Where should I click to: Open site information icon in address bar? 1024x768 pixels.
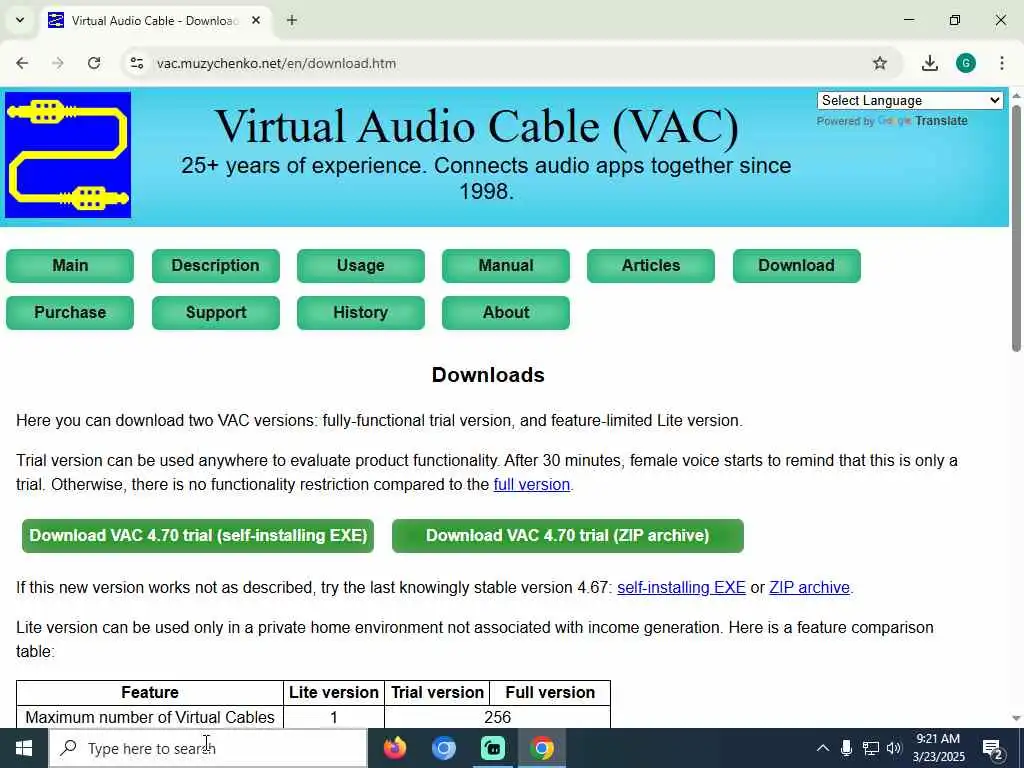[136, 63]
